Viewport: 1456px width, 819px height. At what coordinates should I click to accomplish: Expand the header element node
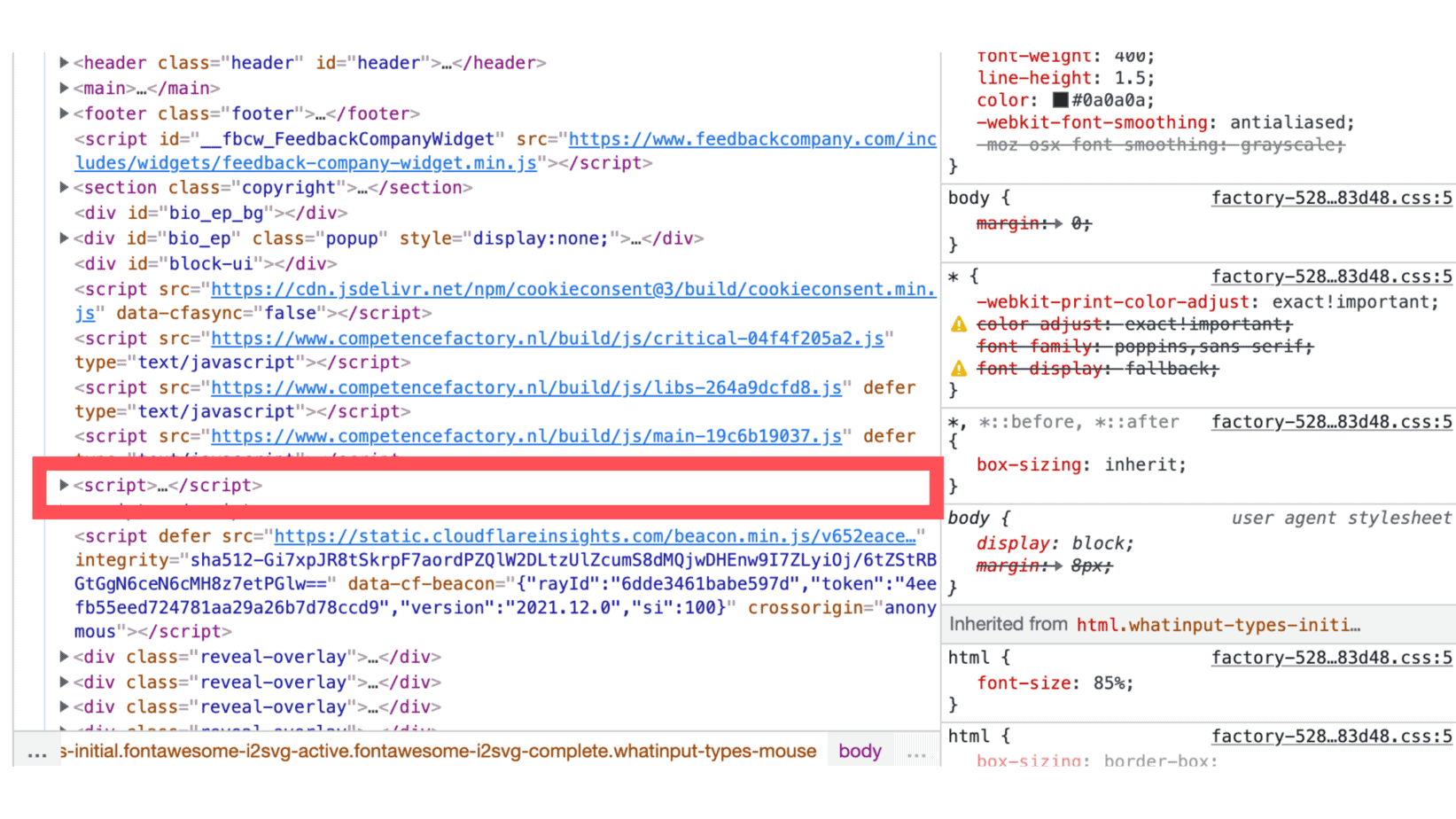(x=64, y=63)
